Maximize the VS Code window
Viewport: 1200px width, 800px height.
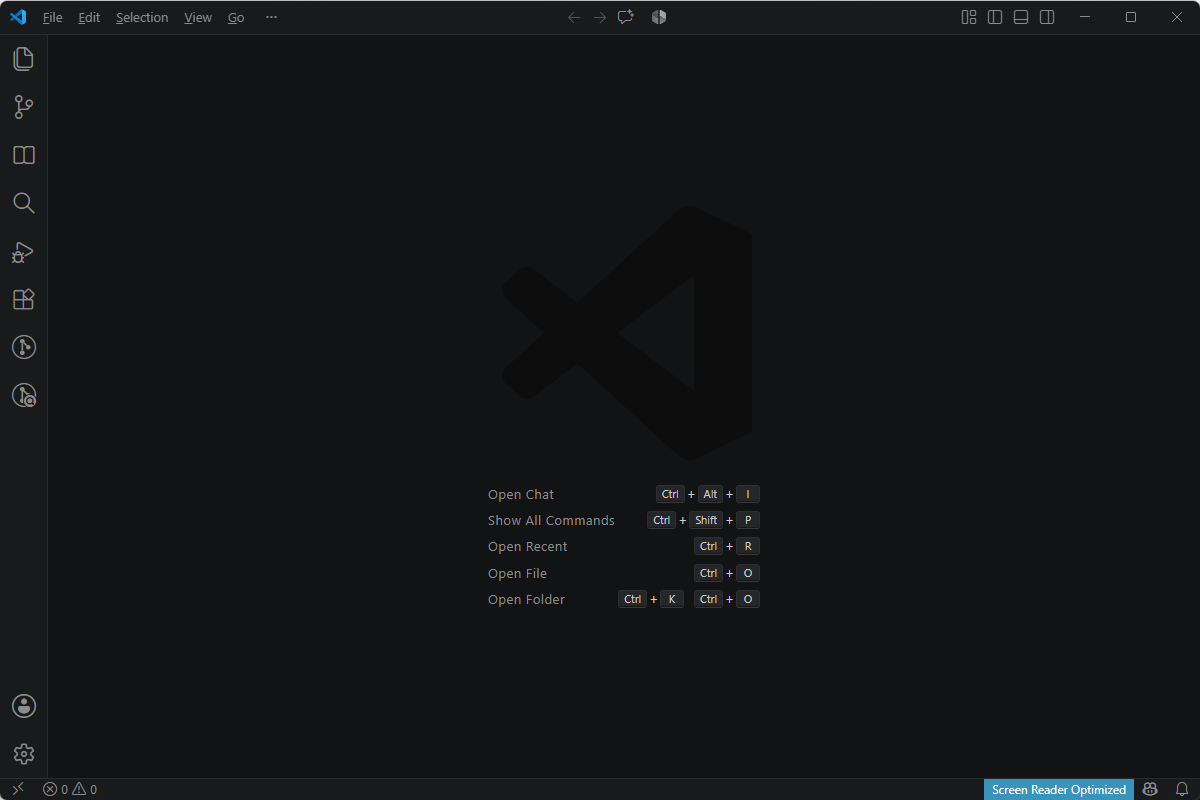[x=1131, y=17]
